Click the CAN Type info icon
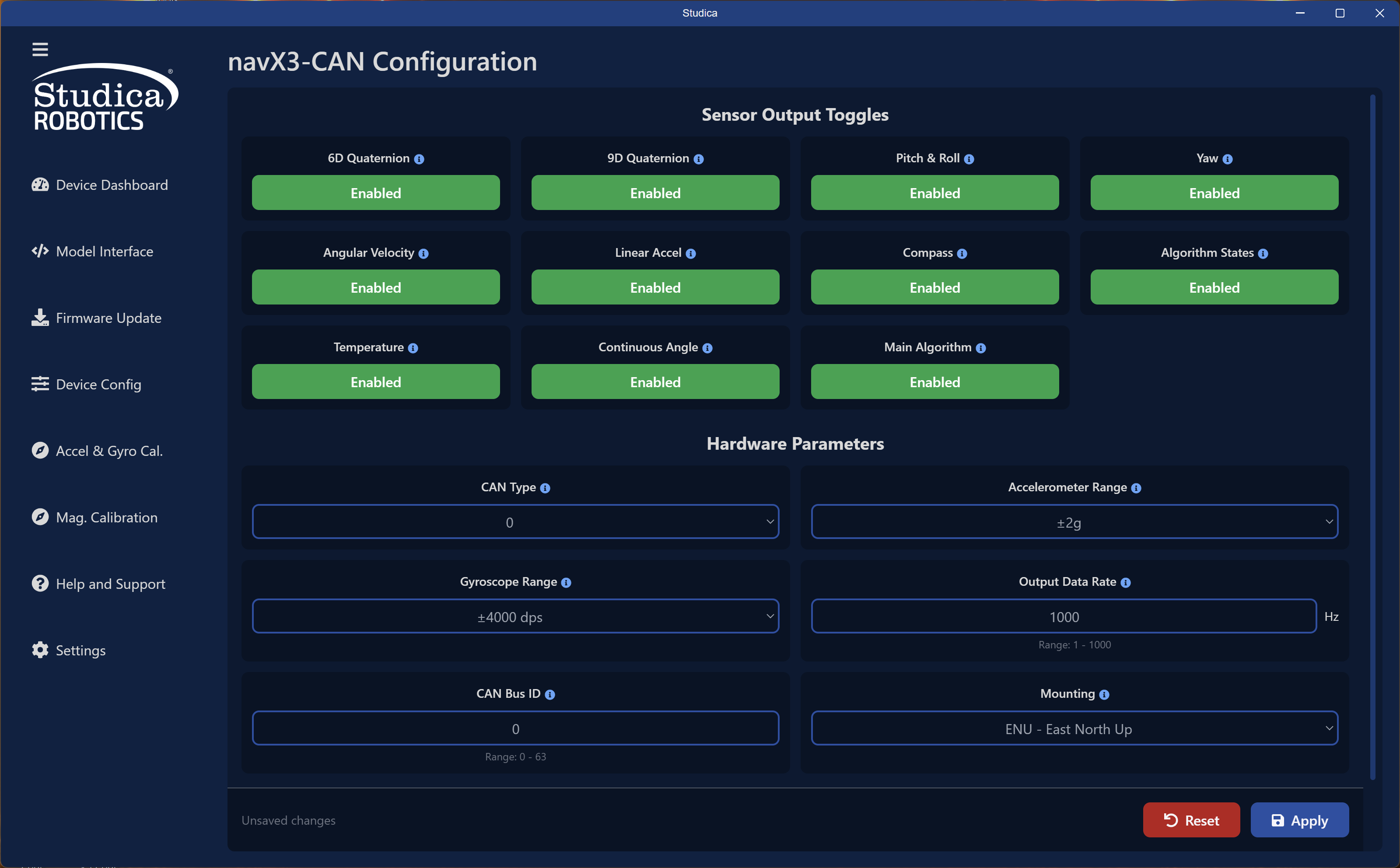 tap(545, 488)
